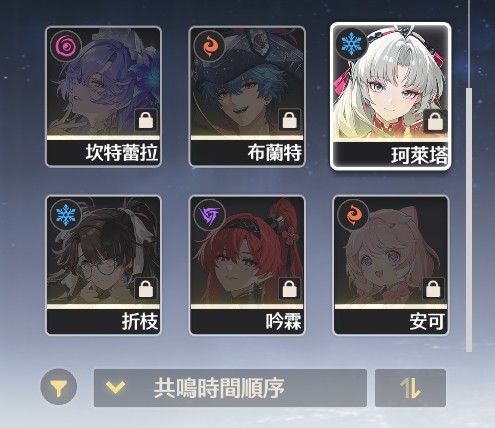This screenshot has height=428, width=495.
Task: Click the snowflake element icon on 折枝
Action: point(66,215)
